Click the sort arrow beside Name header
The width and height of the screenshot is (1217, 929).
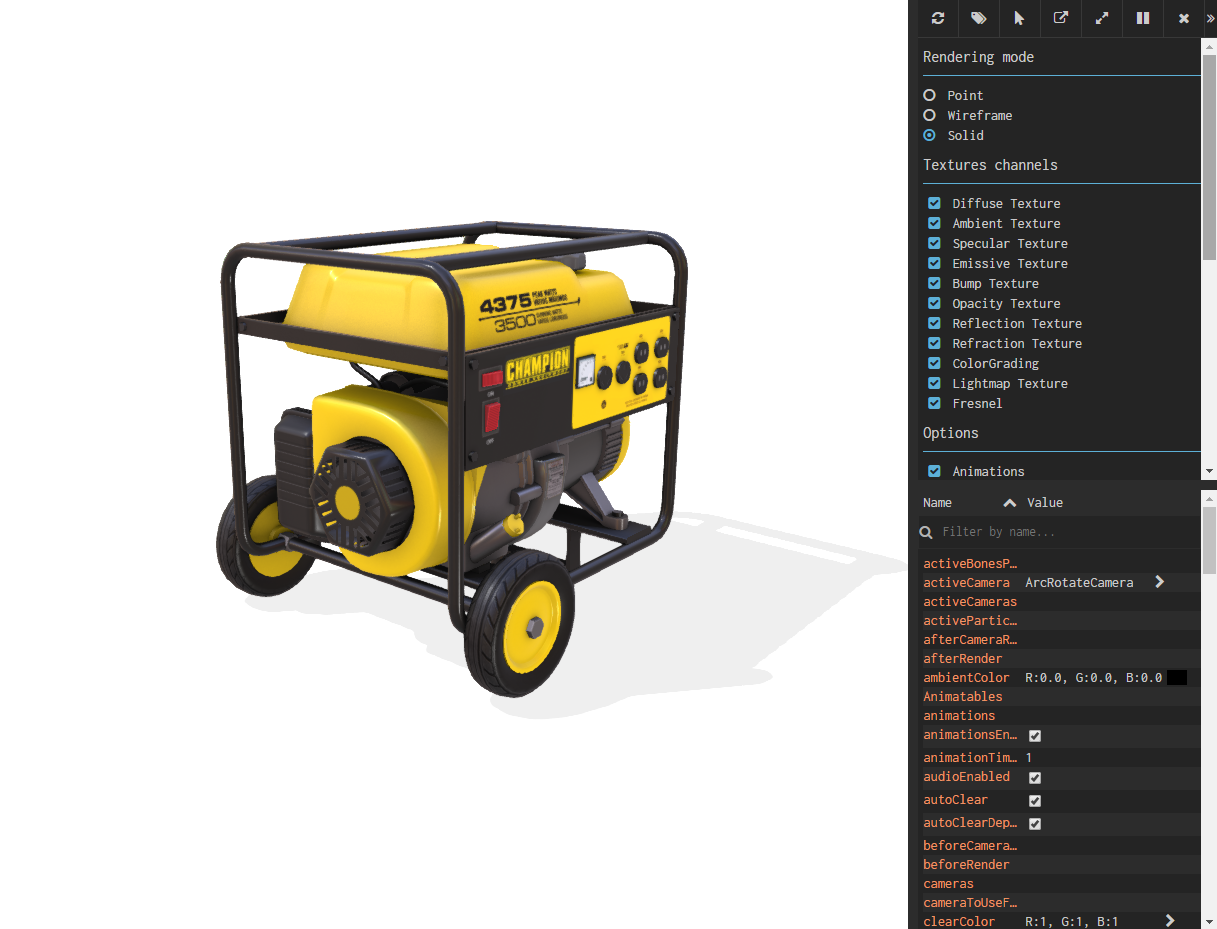click(x=1010, y=502)
